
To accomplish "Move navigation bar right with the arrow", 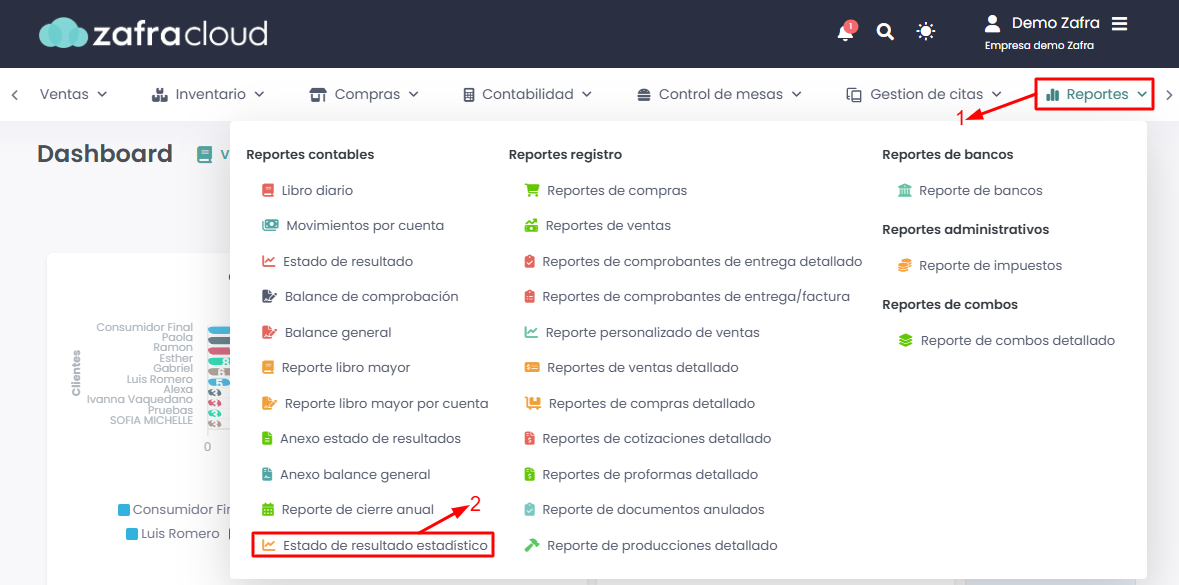I will (1168, 94).
